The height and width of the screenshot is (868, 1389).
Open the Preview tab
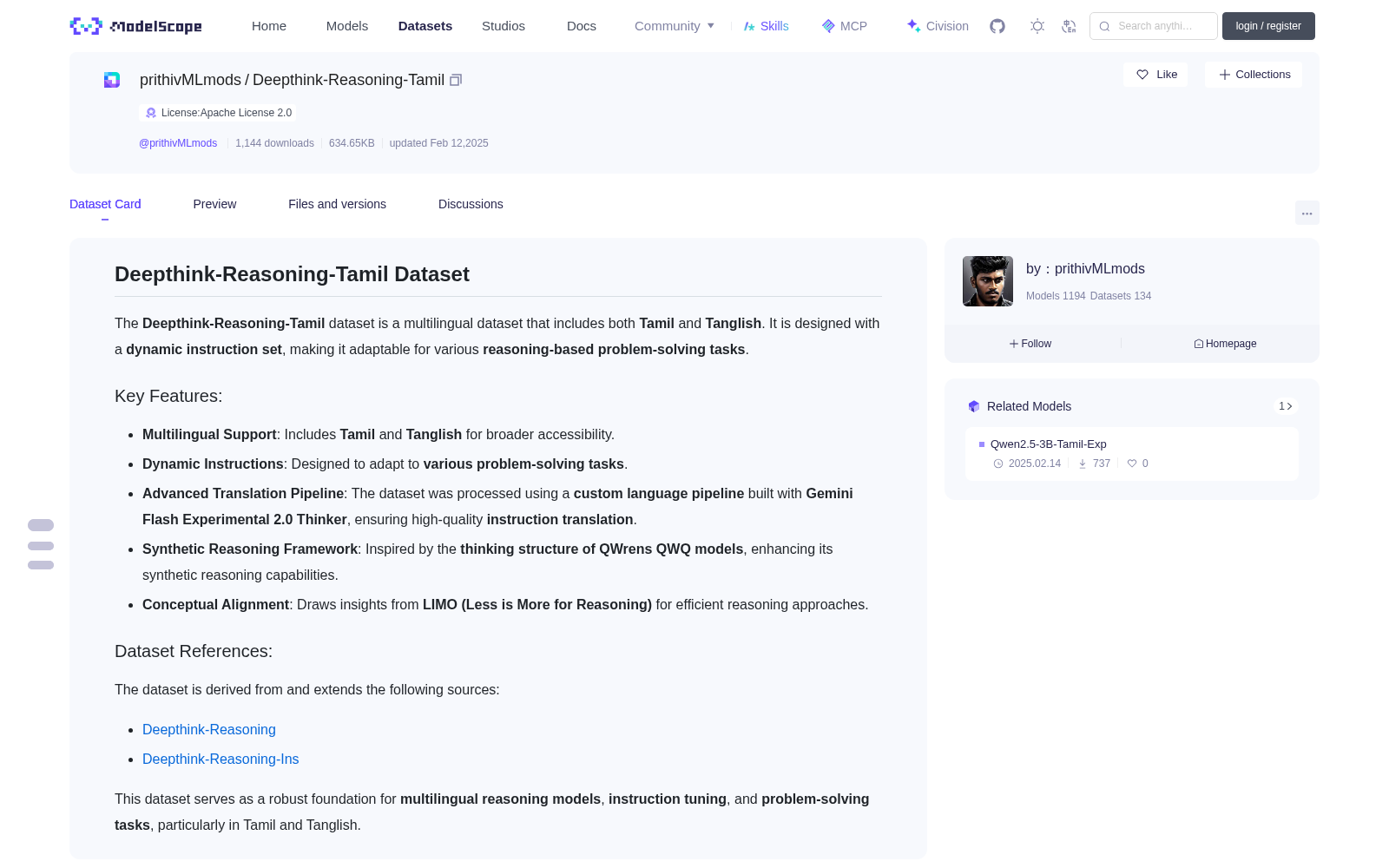click(214, 204)
